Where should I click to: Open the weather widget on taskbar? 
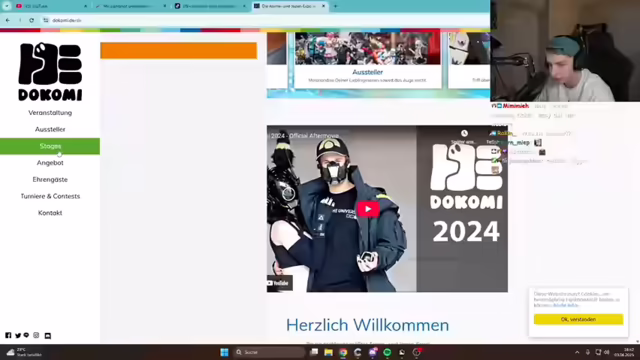[x=24, y=352]
